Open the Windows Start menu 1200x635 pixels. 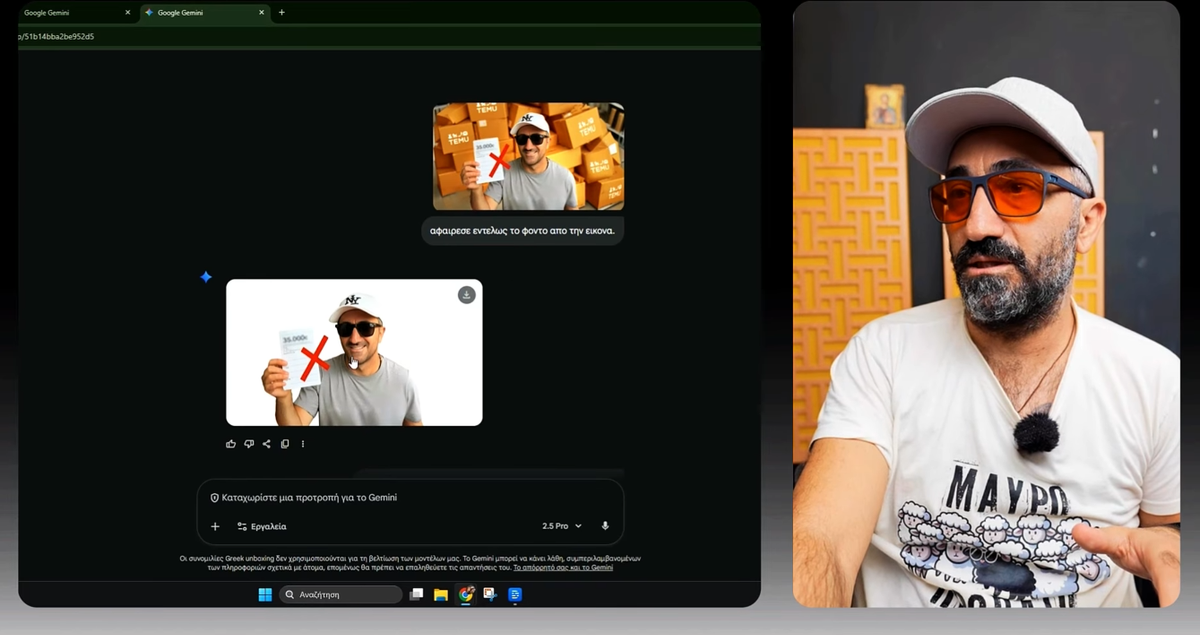click(x=265, y=594)
